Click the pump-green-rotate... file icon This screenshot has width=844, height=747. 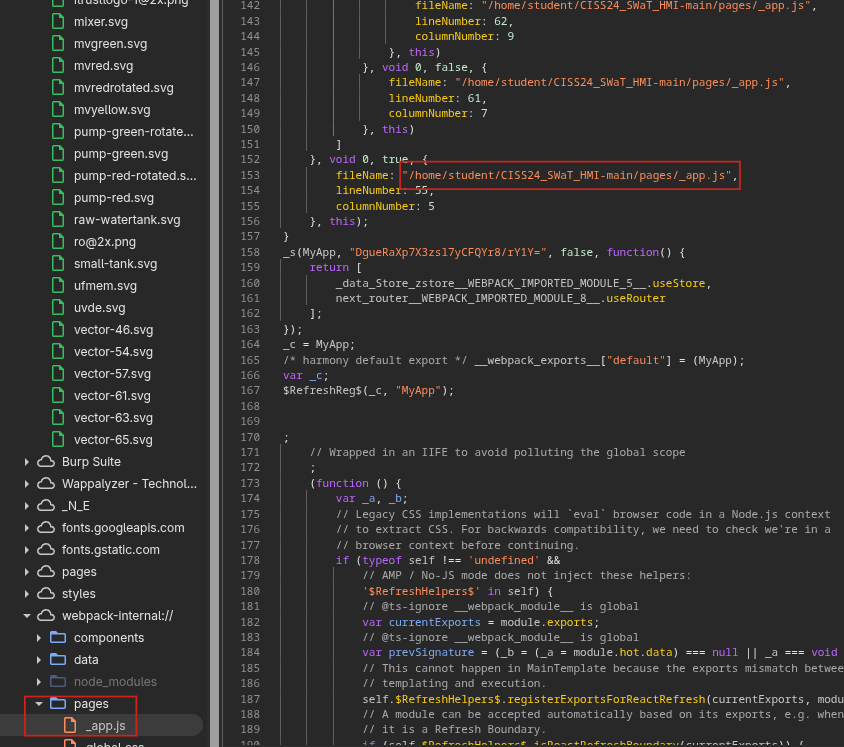pos(58,131)
